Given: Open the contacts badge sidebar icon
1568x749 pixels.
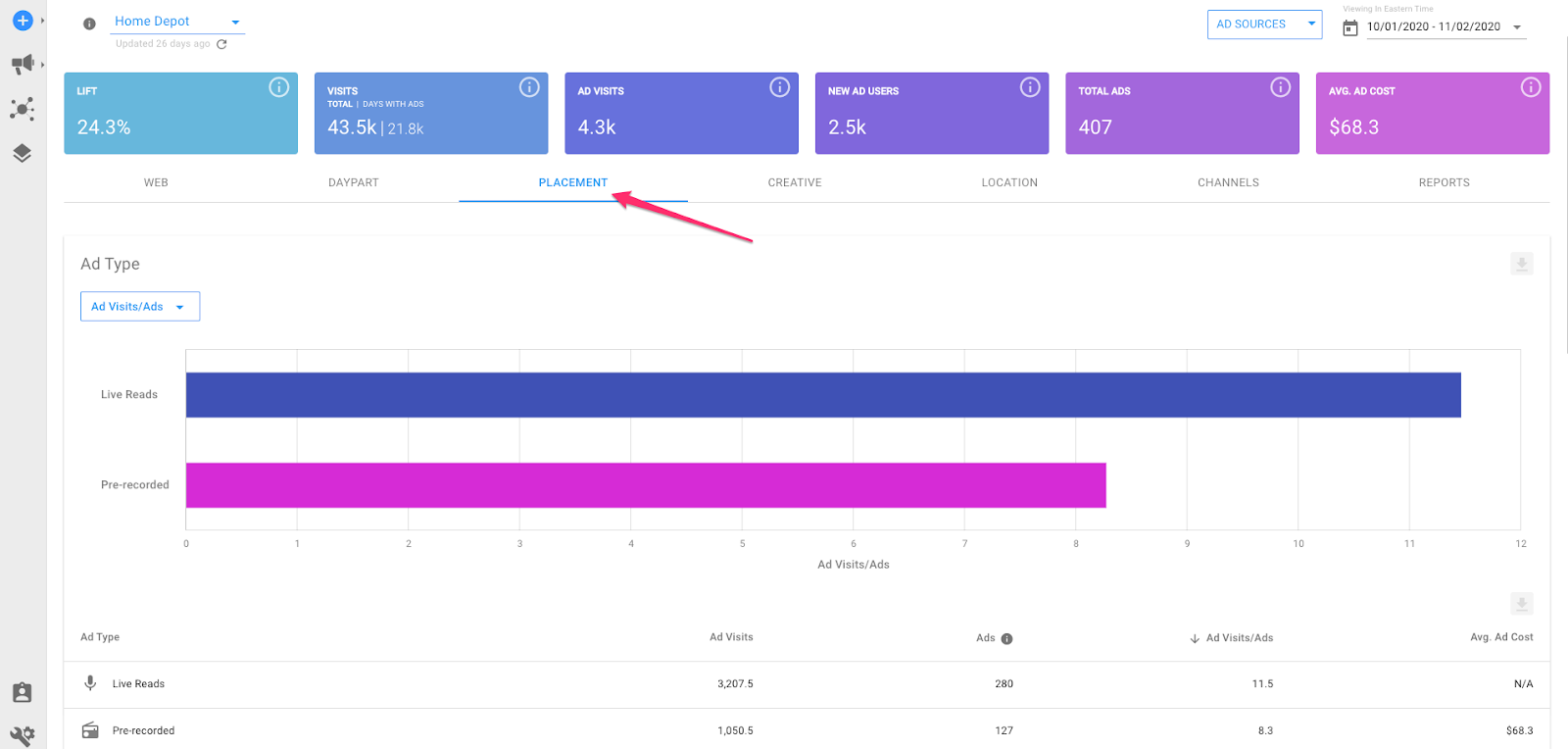Looking at the screenshot, I should [23, 693].
